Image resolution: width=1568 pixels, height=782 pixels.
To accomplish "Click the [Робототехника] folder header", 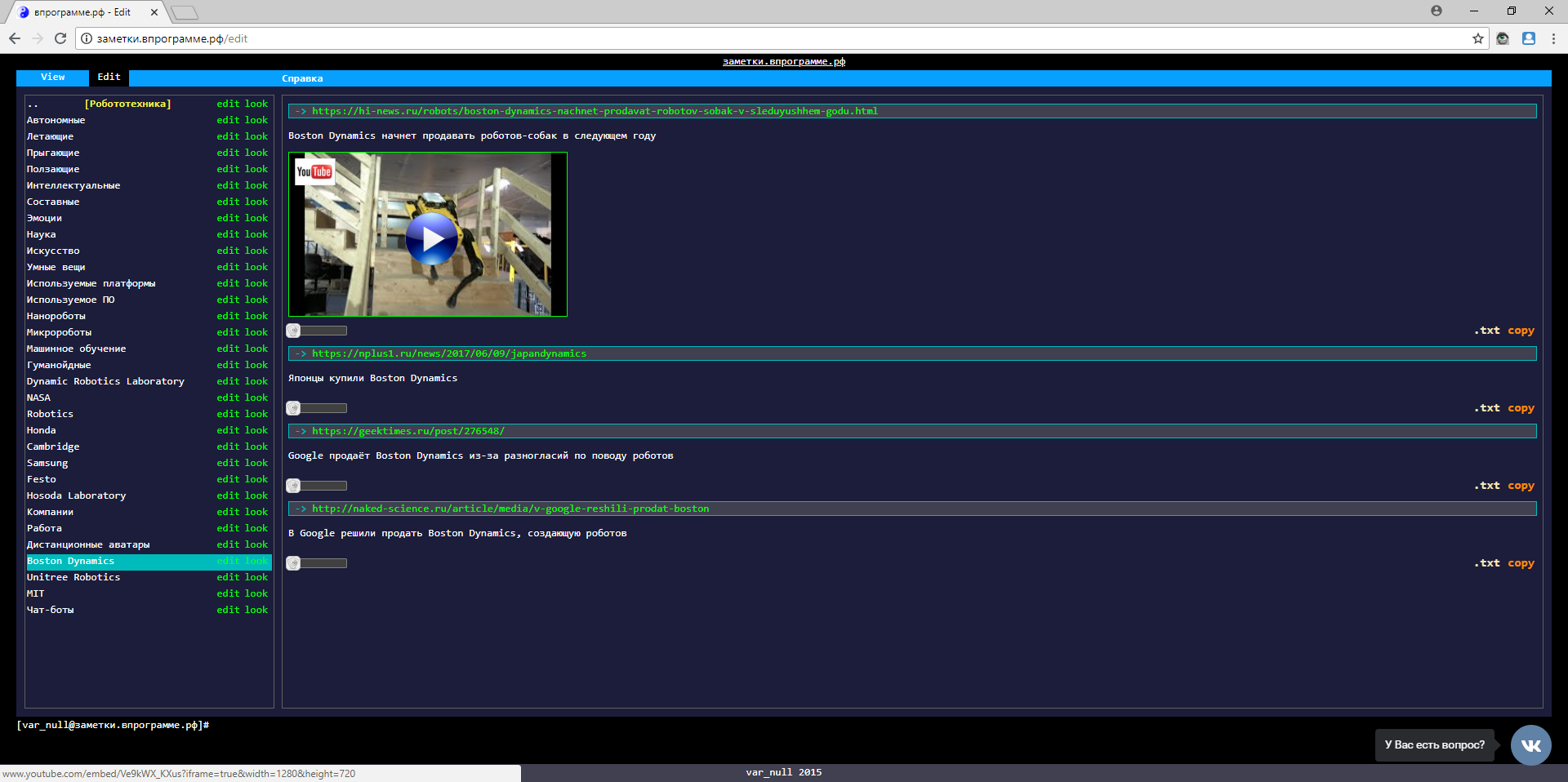I will [127, 104].
